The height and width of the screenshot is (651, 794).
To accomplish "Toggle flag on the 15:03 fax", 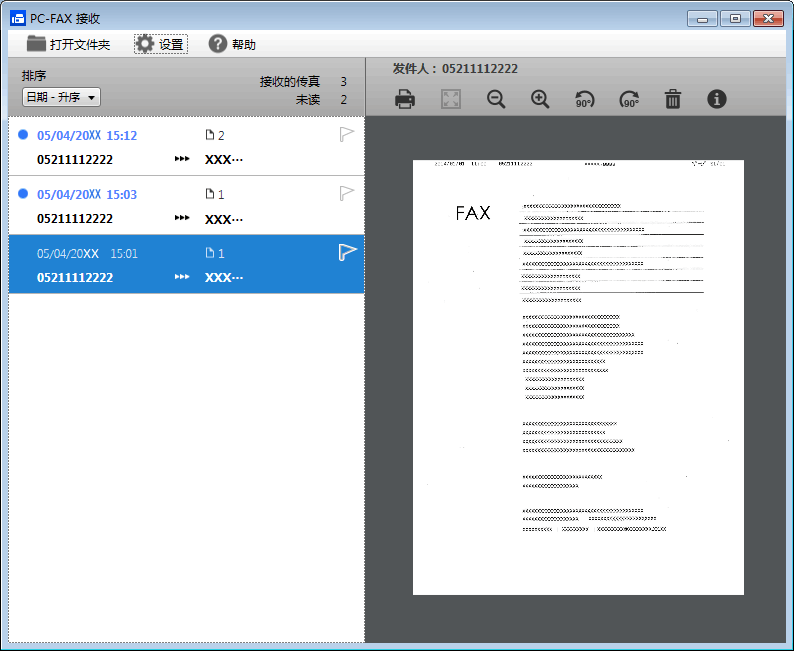I will pos(347,193).
